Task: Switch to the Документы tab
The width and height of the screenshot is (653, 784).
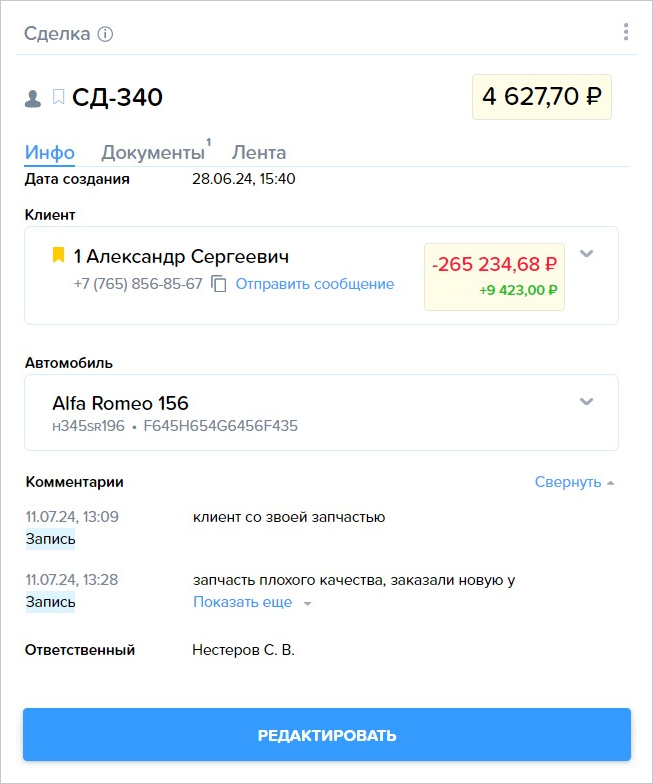Action: click(153, 152)
